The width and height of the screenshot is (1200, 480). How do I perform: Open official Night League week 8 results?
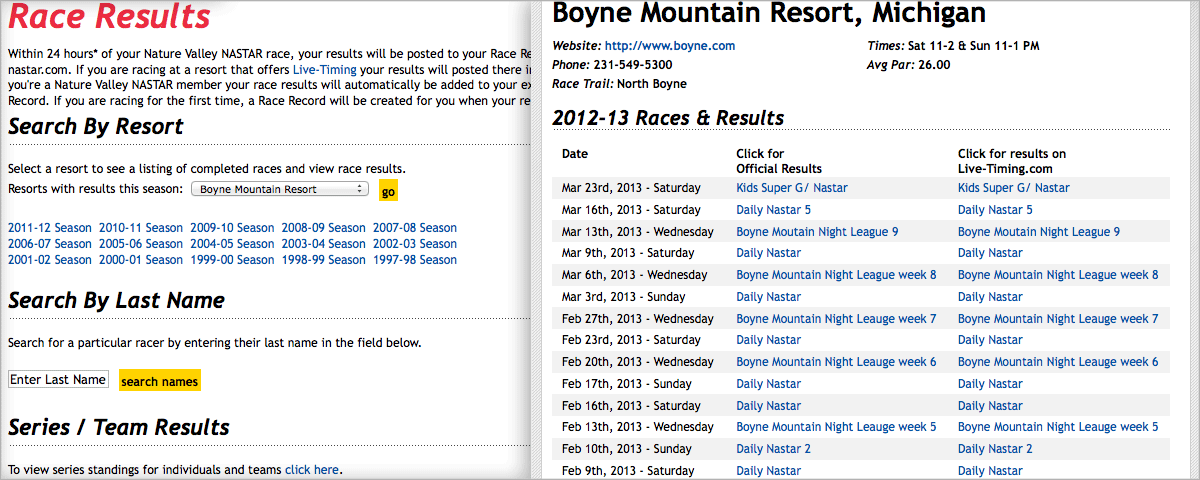[x=836, y=275]
